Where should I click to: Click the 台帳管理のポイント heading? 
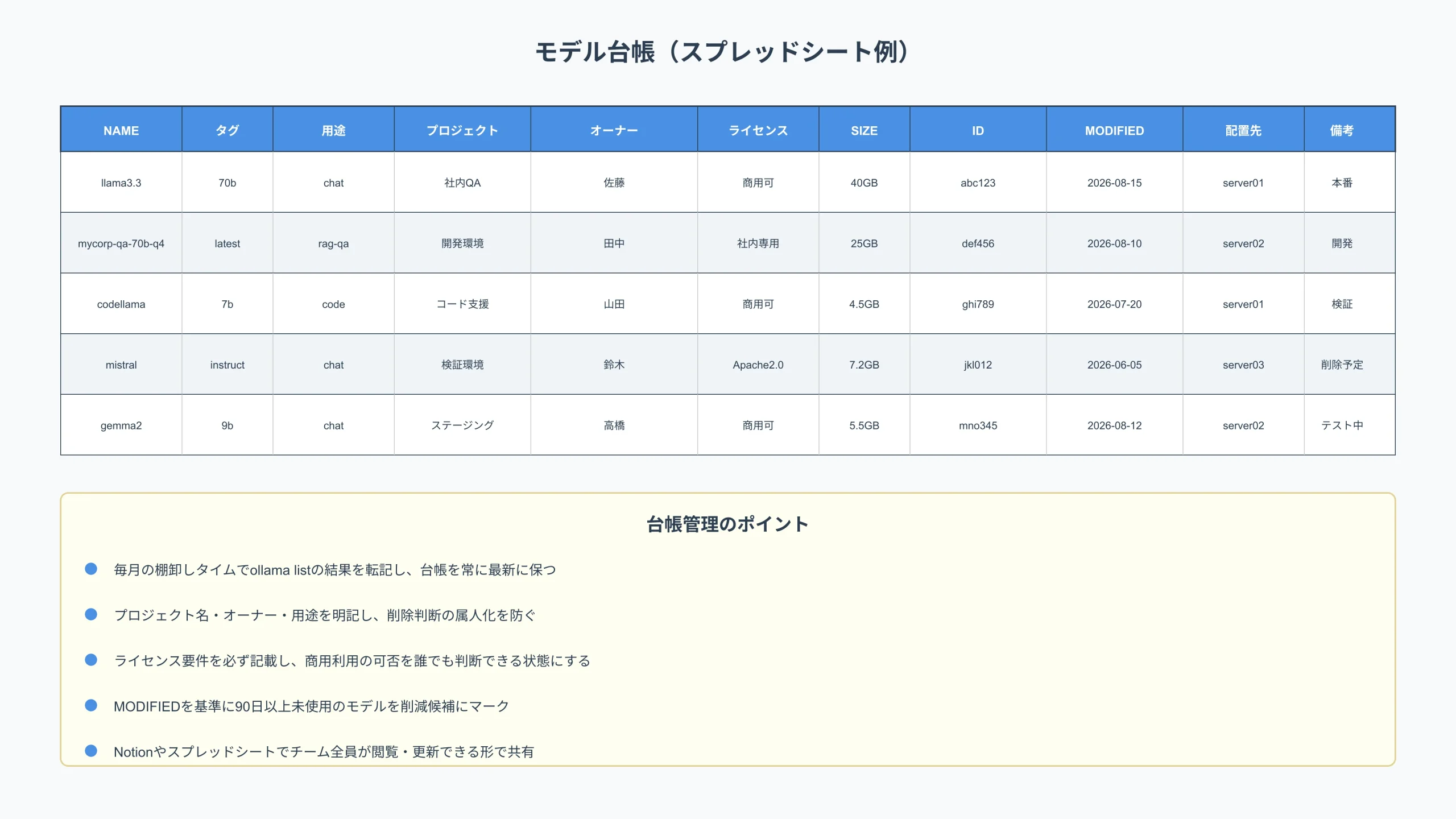pyautogui.click(x=727, y=524)
